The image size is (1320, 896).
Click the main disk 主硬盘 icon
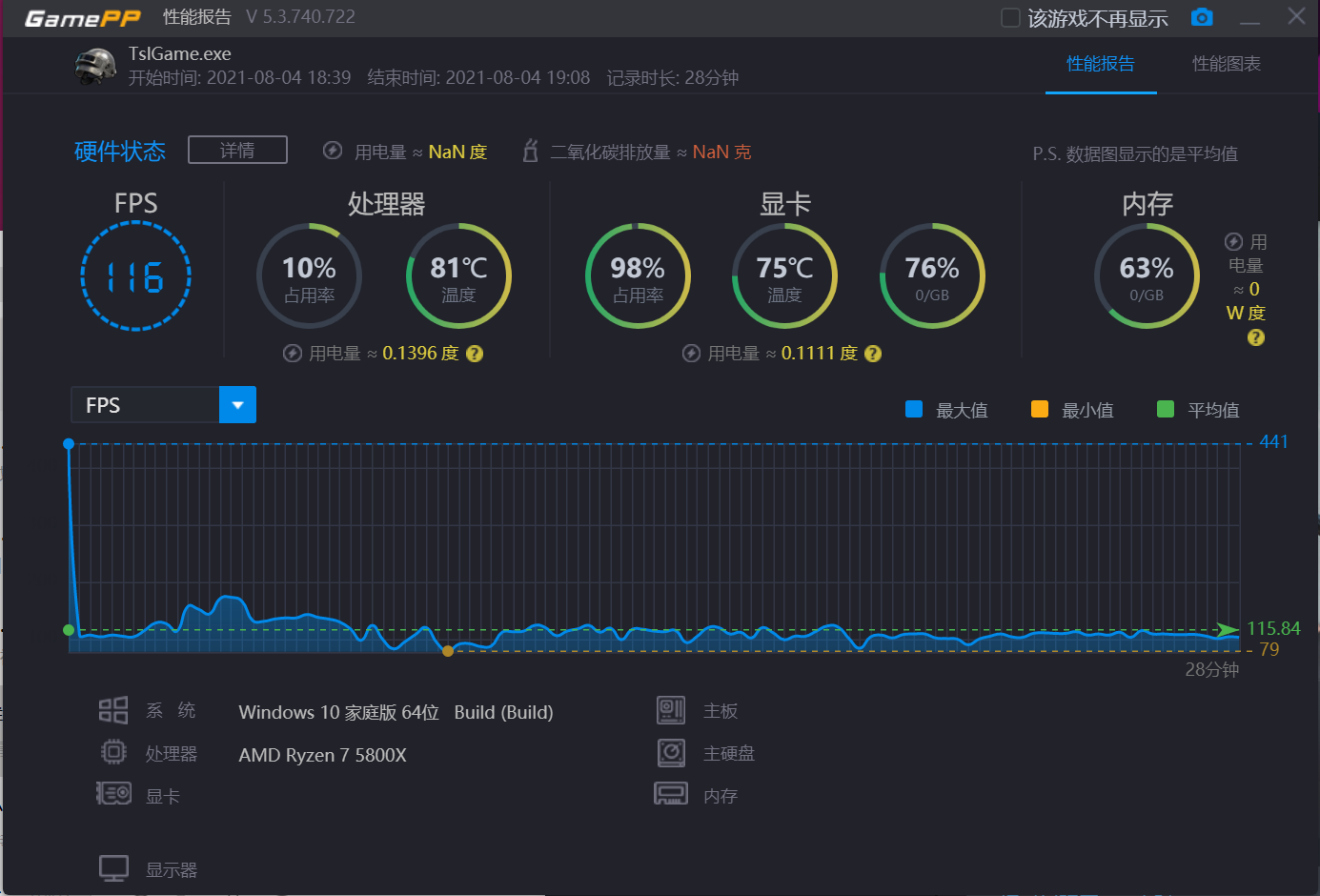(671, 752)
